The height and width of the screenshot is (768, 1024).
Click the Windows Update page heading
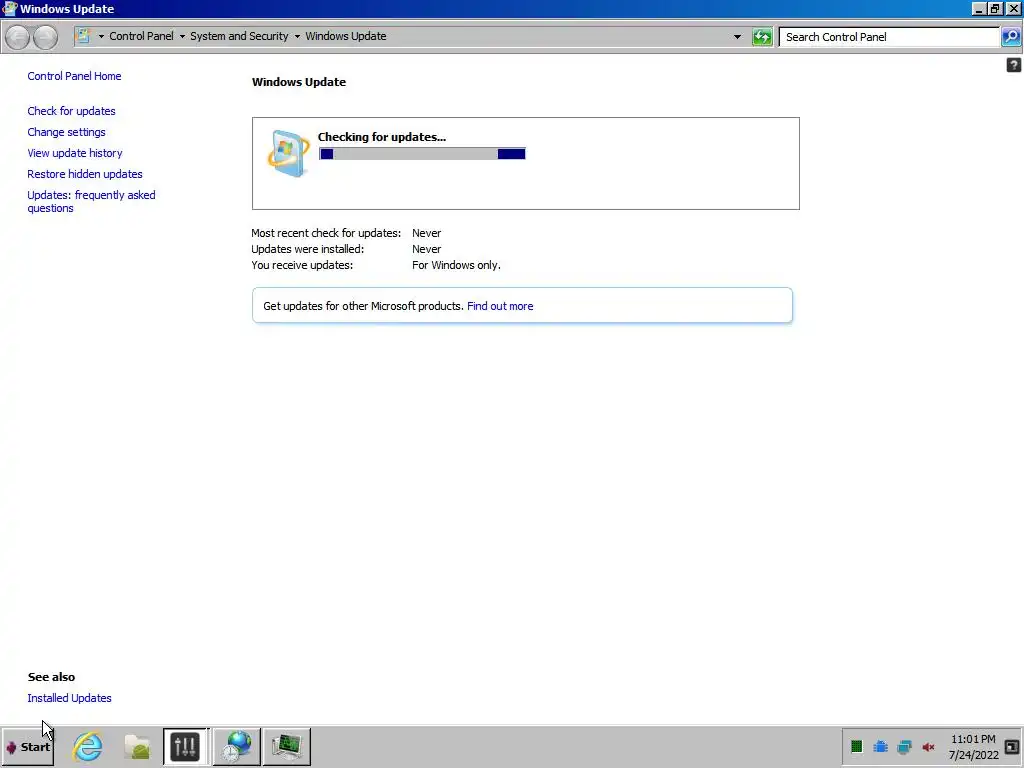pos(299,82)
